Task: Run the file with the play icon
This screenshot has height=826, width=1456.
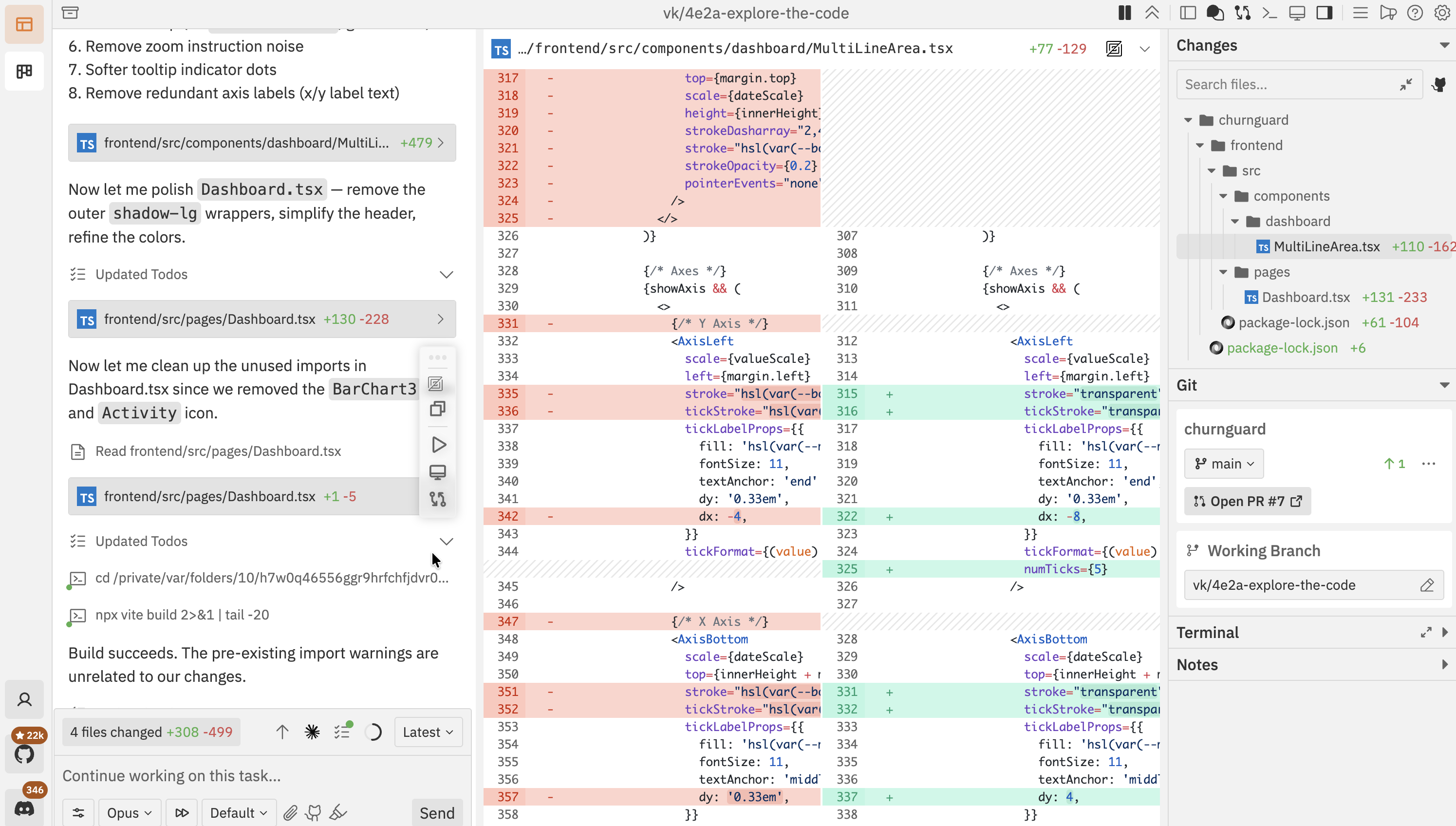Action: [x=438, y=445]
